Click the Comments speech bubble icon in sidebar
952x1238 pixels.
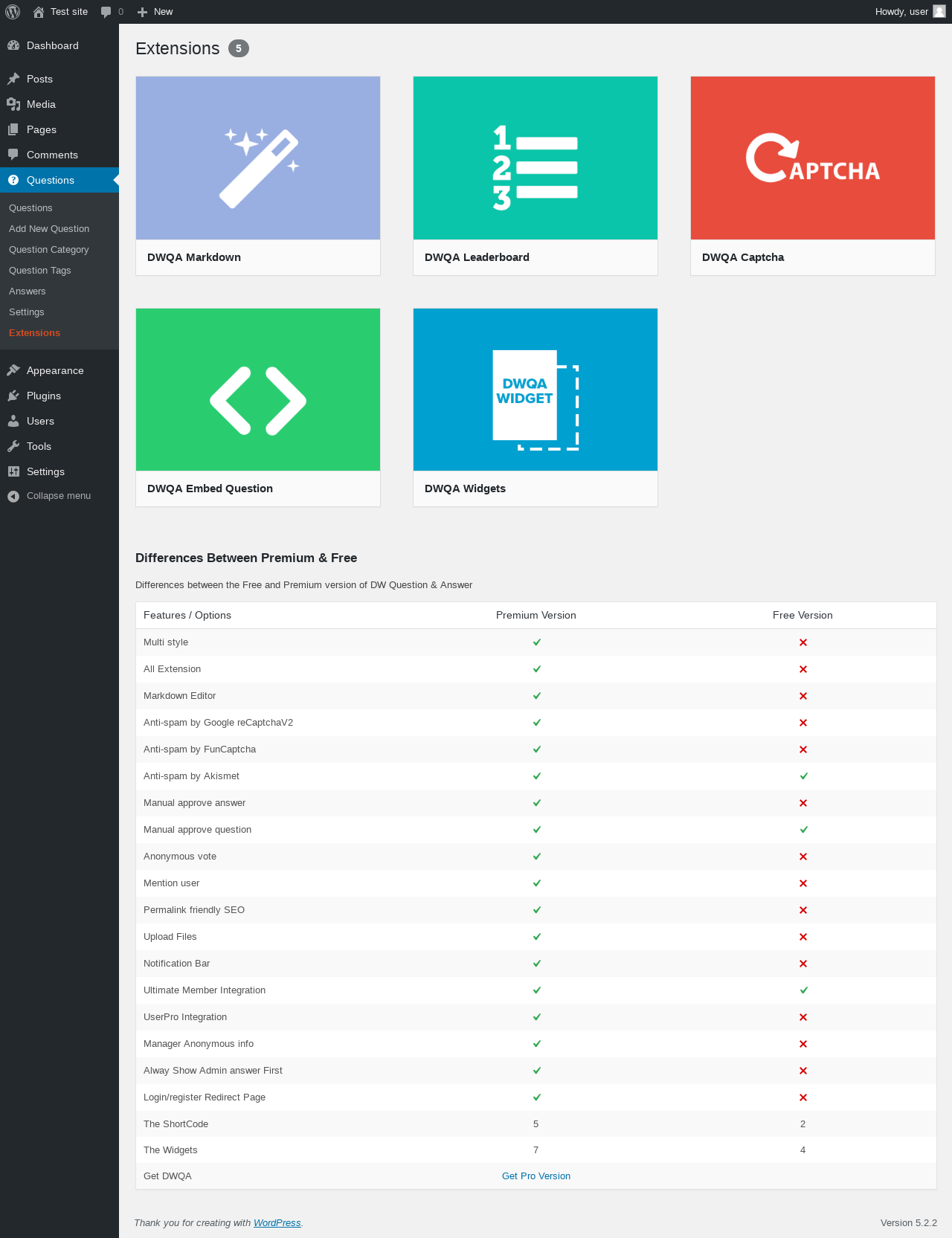point(13,155)
